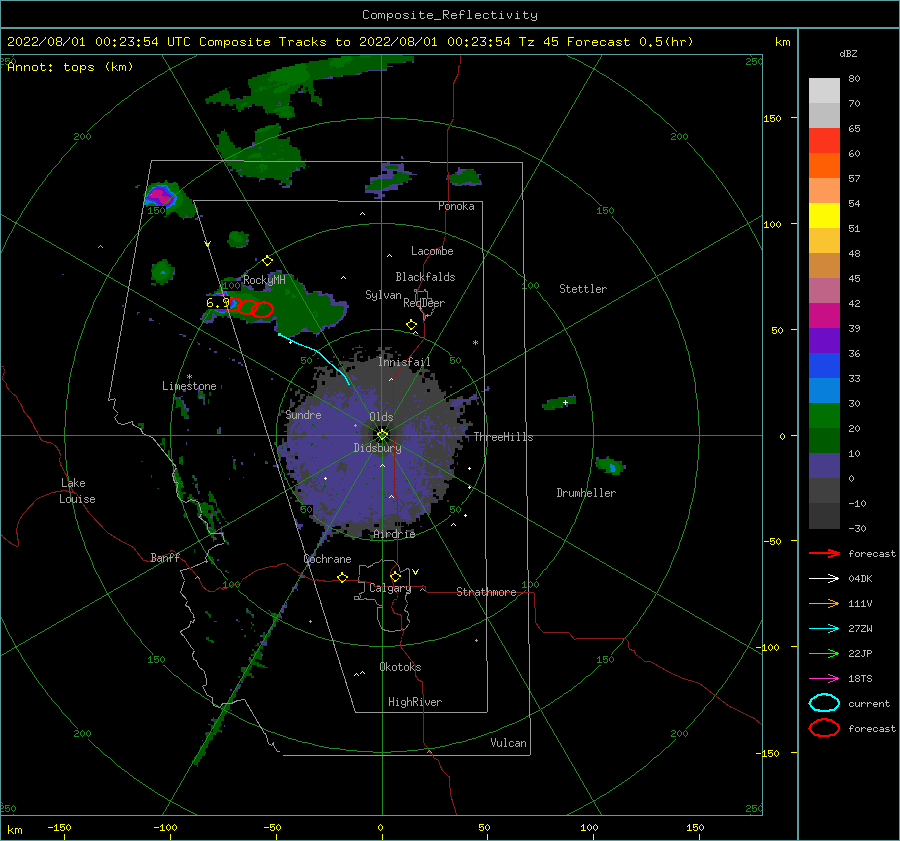Click the white 04DK arrow legend icon
Image resolution: width=900 pixels, height=841 pixels.
824,578
